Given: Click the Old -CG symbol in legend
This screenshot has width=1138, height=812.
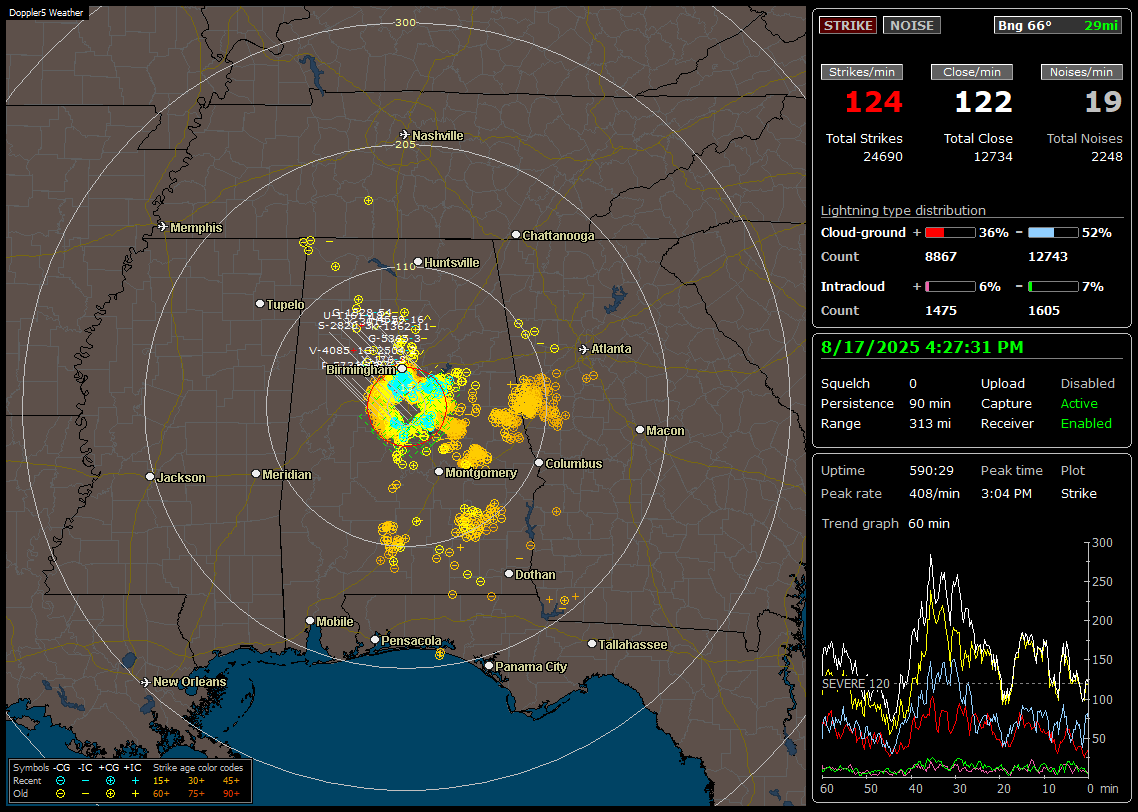Looking at the screenshot, I should click(60, 794).
